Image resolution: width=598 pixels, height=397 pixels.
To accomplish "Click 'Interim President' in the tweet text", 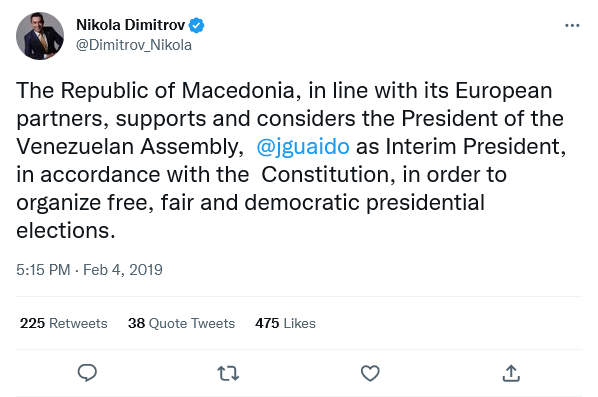I will [x=473, y=146].
